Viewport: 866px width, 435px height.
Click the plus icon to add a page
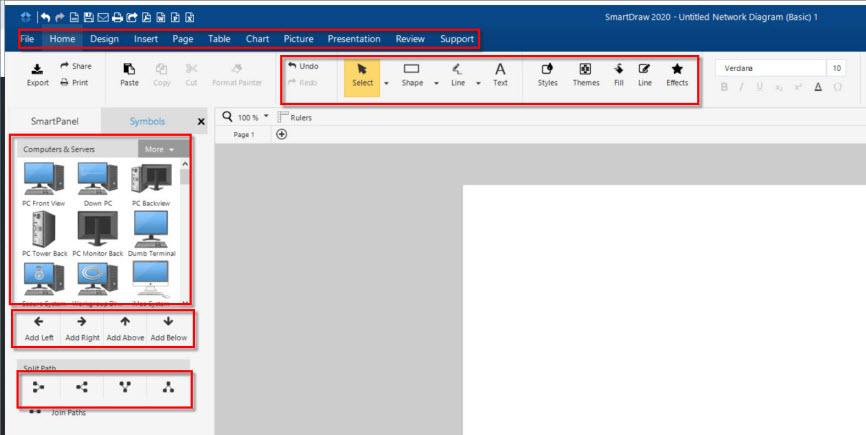tap(281, 134)
